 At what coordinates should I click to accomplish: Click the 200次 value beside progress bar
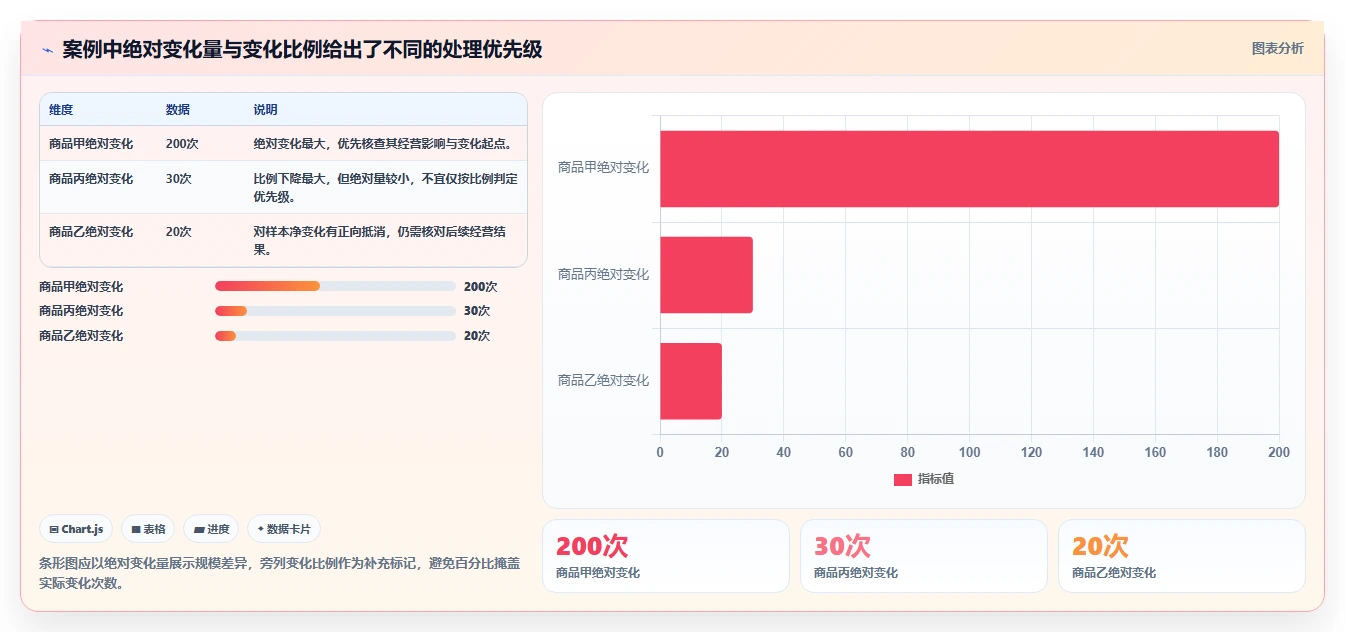tap(480, 287)
